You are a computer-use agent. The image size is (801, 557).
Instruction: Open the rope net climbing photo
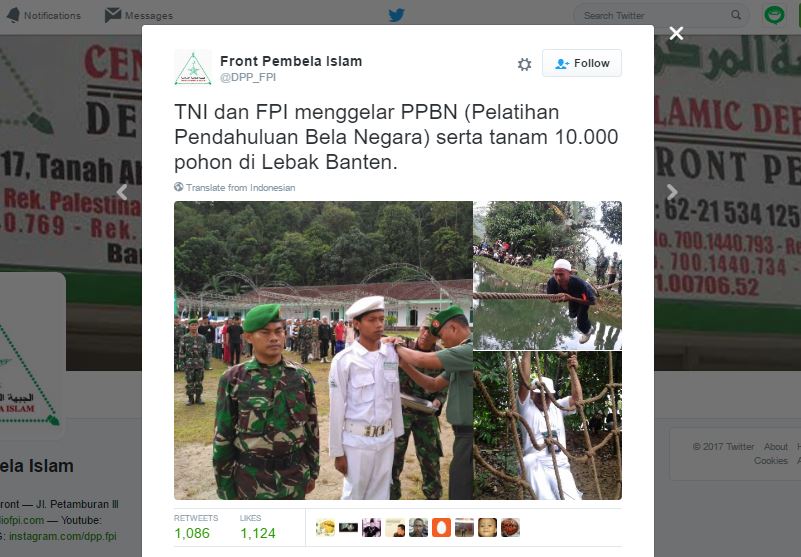548,426
